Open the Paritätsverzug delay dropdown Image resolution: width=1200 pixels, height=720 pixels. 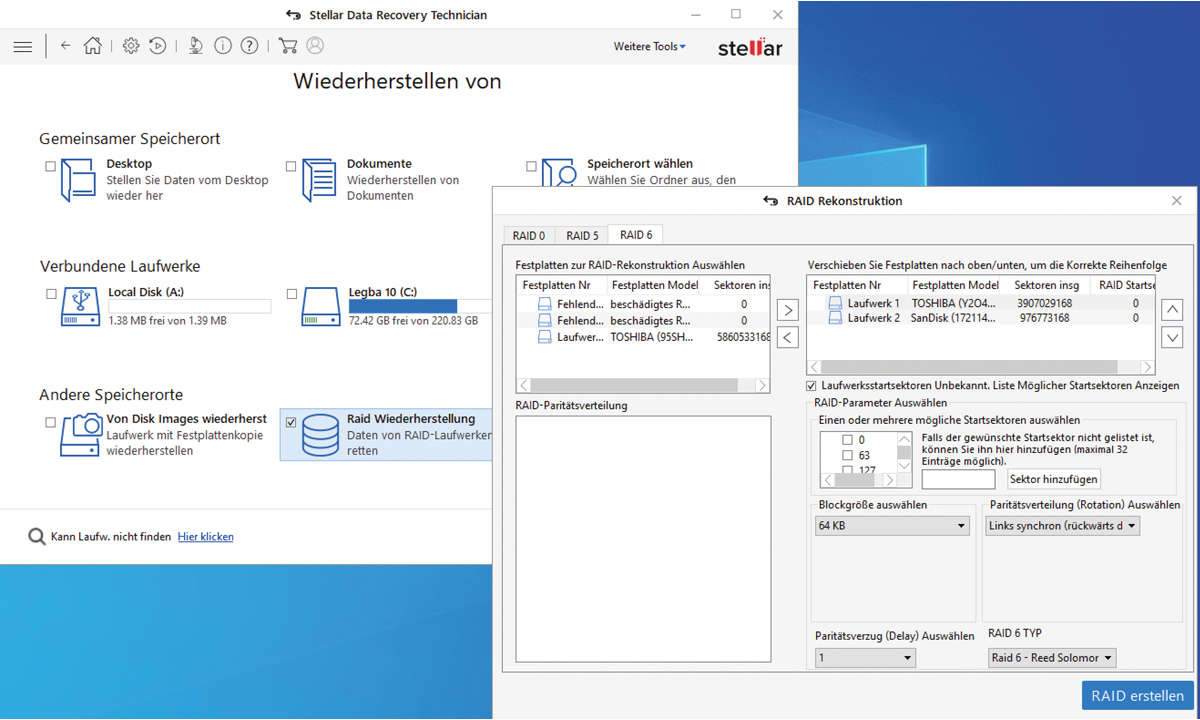click(865, 658)
